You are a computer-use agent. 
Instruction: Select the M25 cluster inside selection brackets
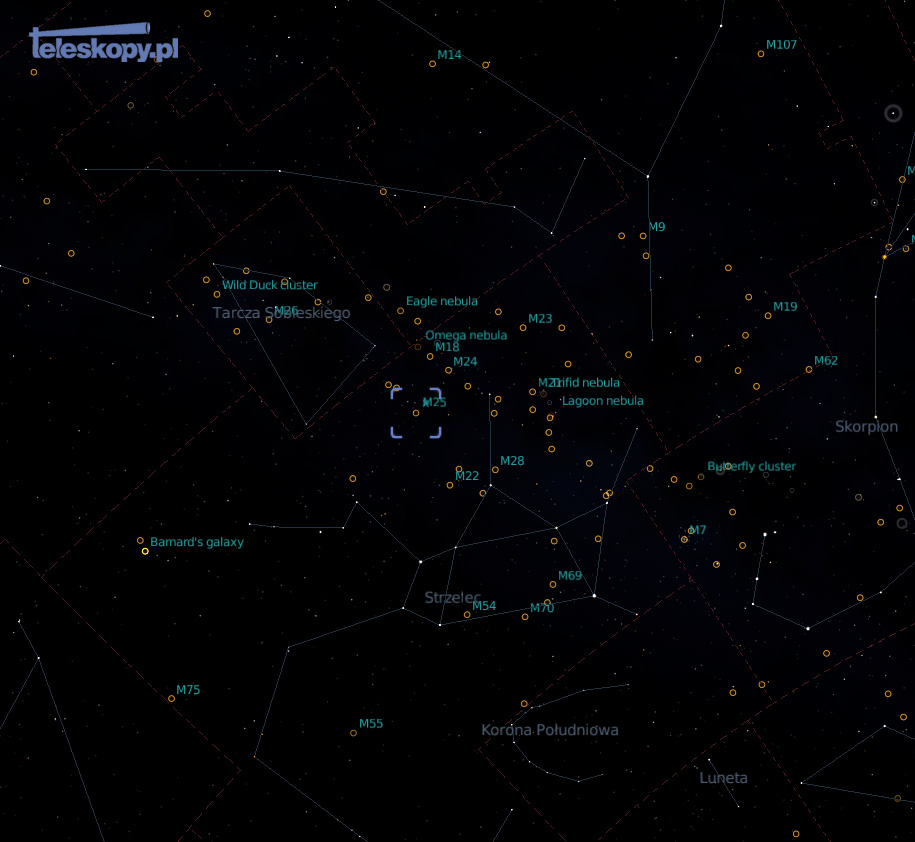(x=416, y=413)
